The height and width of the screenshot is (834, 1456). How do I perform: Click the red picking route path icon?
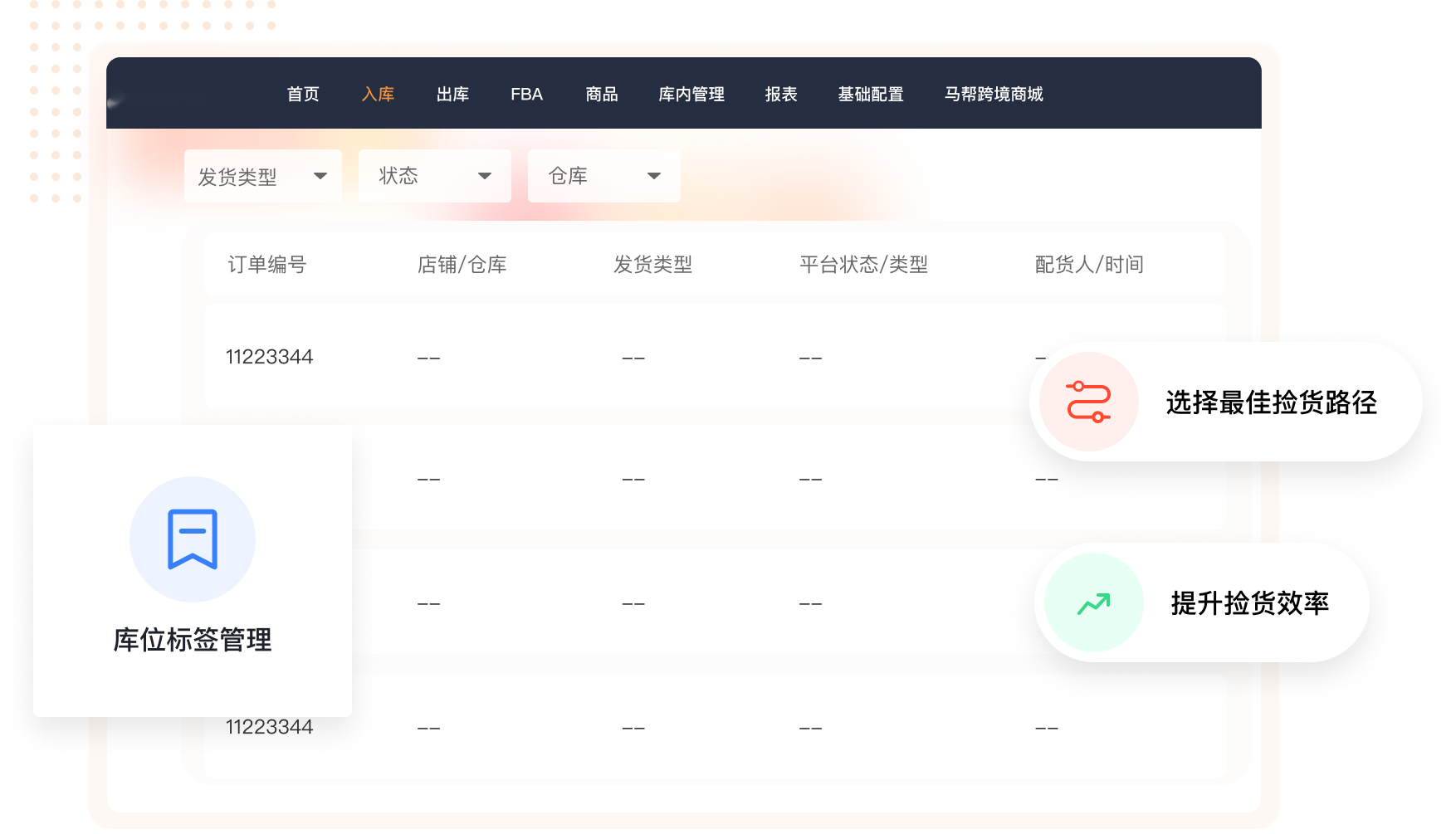pos(1088,402)
